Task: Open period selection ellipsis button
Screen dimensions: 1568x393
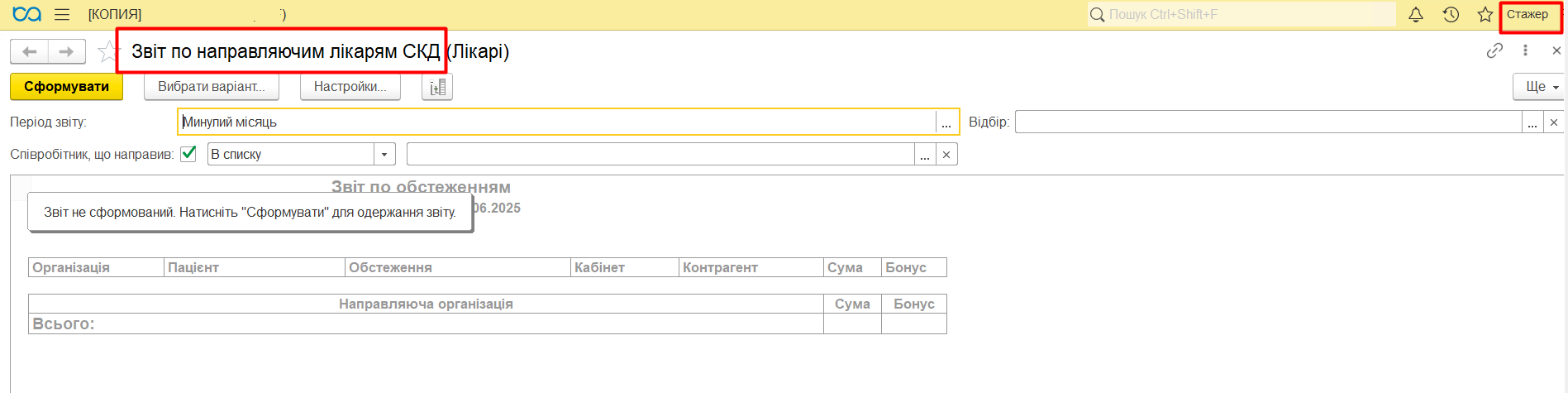Action: point(946,122)
